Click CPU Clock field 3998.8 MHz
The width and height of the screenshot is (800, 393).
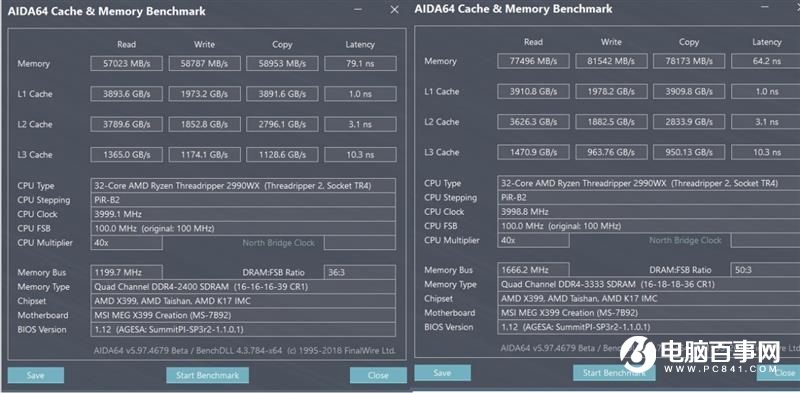point(648,211)
